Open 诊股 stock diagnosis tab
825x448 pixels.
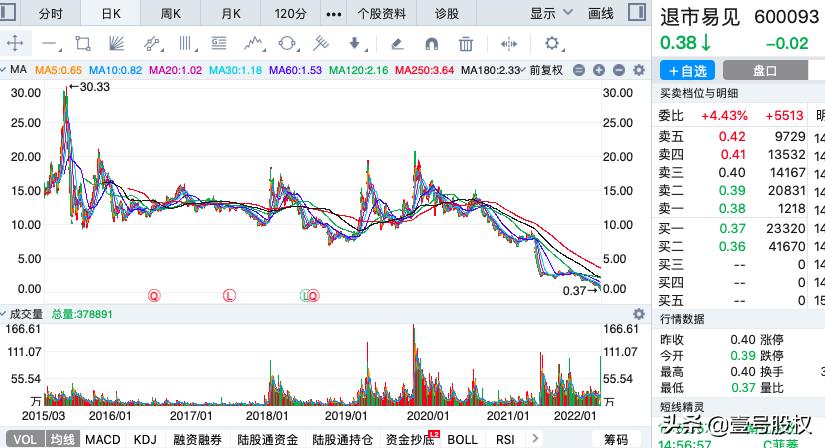click(x=447, y=14)
